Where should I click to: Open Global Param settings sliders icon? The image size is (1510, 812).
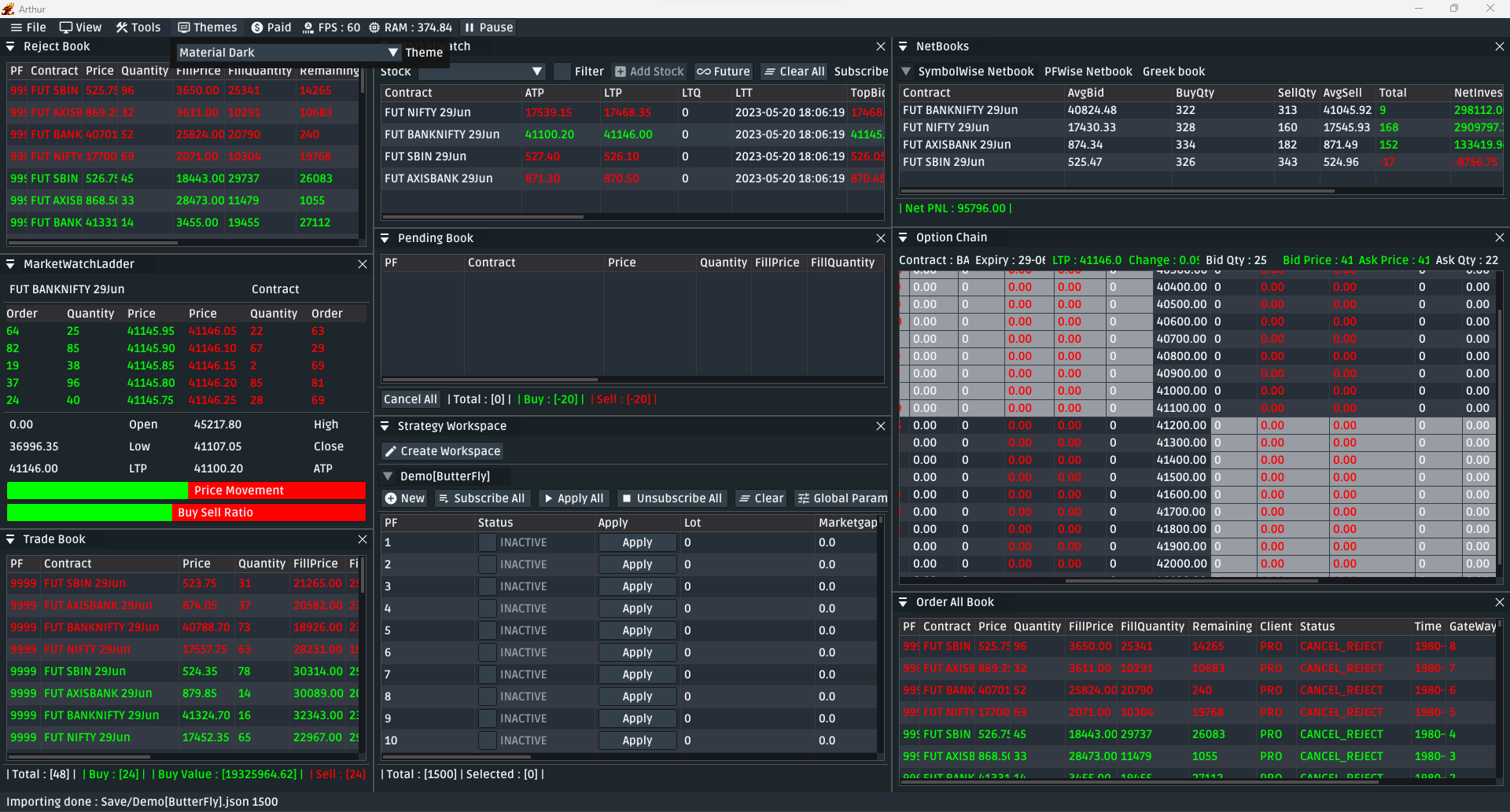point(803,498)
